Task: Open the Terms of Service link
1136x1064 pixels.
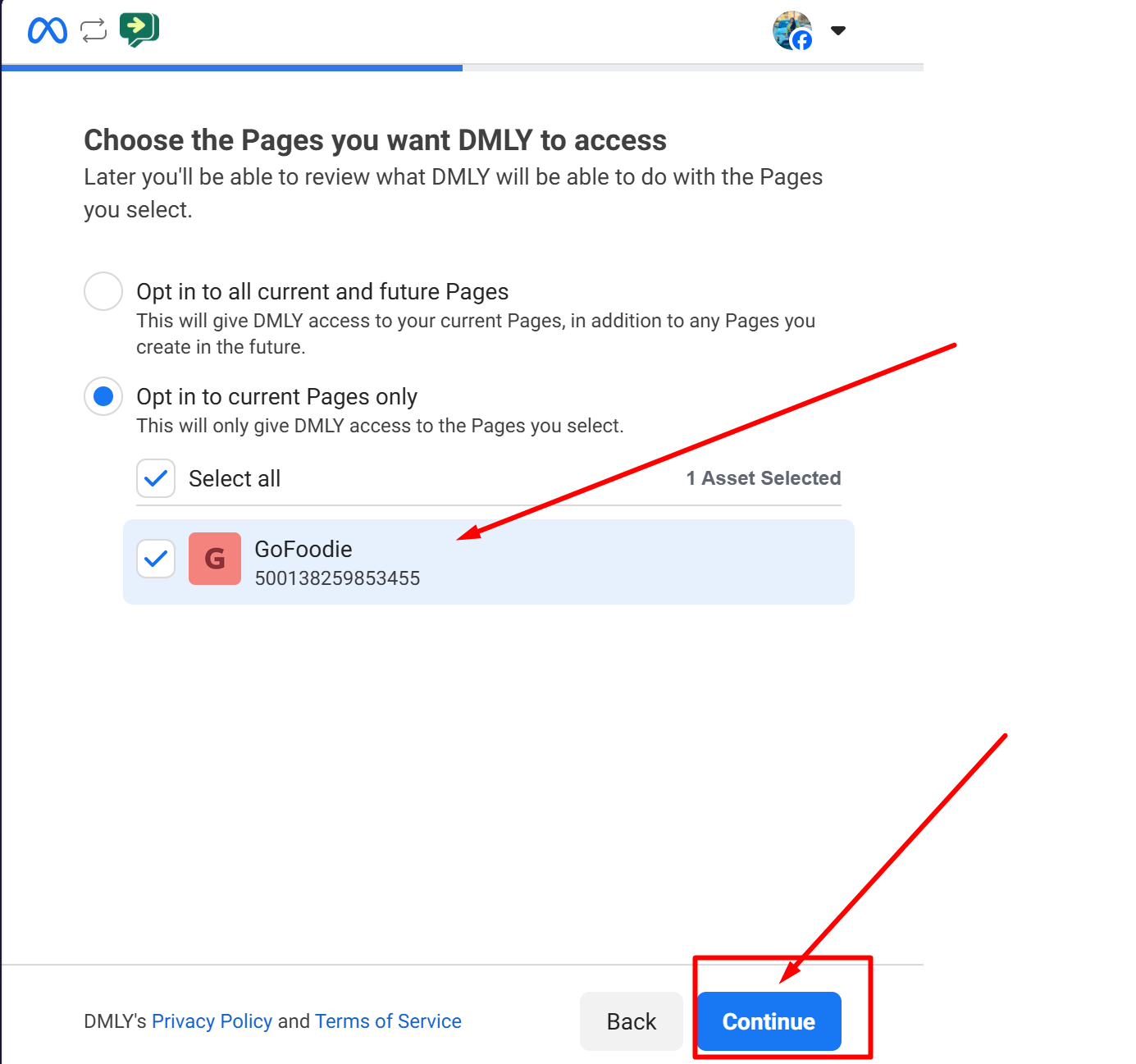Action: coord(388,1021)
